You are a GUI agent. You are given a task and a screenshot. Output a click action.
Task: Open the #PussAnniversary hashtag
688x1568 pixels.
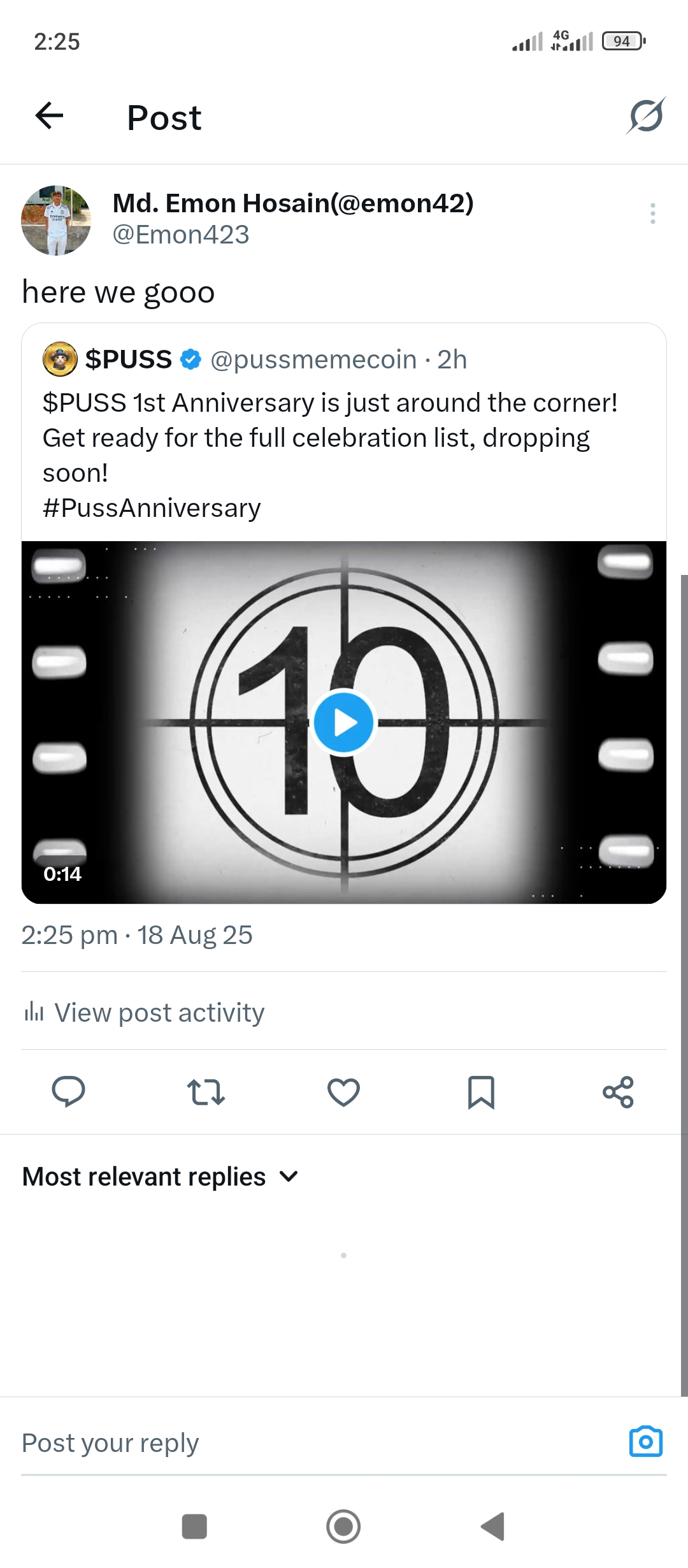[x=152, y=508]
